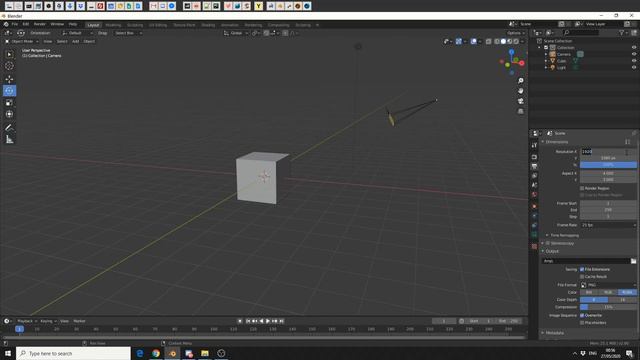640x360 pixels.
Task: Click the output path folder browse icon
Action: click(x=633, y=261)
